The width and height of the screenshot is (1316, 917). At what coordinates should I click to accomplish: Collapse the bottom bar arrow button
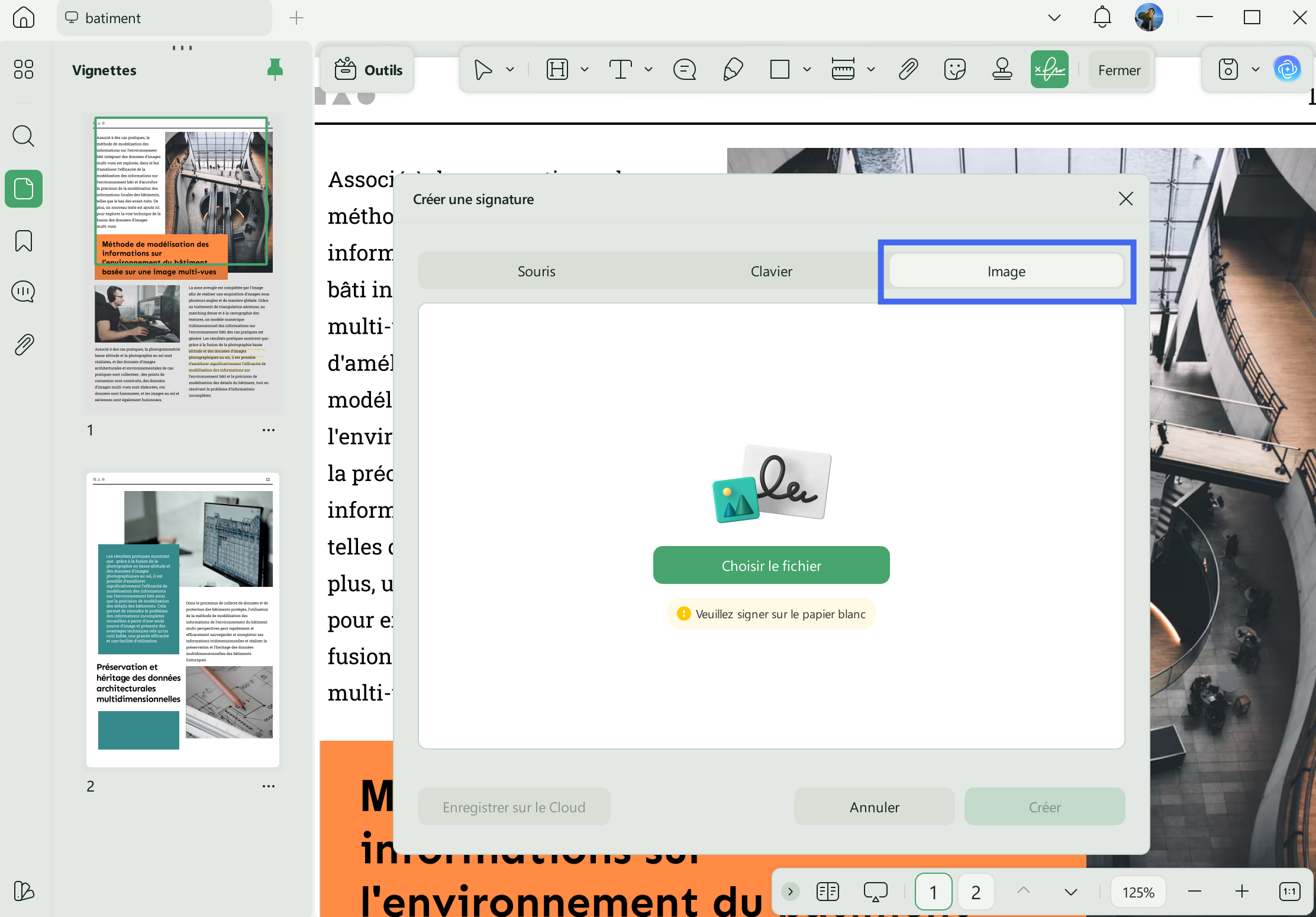click(x=790, y=892)
